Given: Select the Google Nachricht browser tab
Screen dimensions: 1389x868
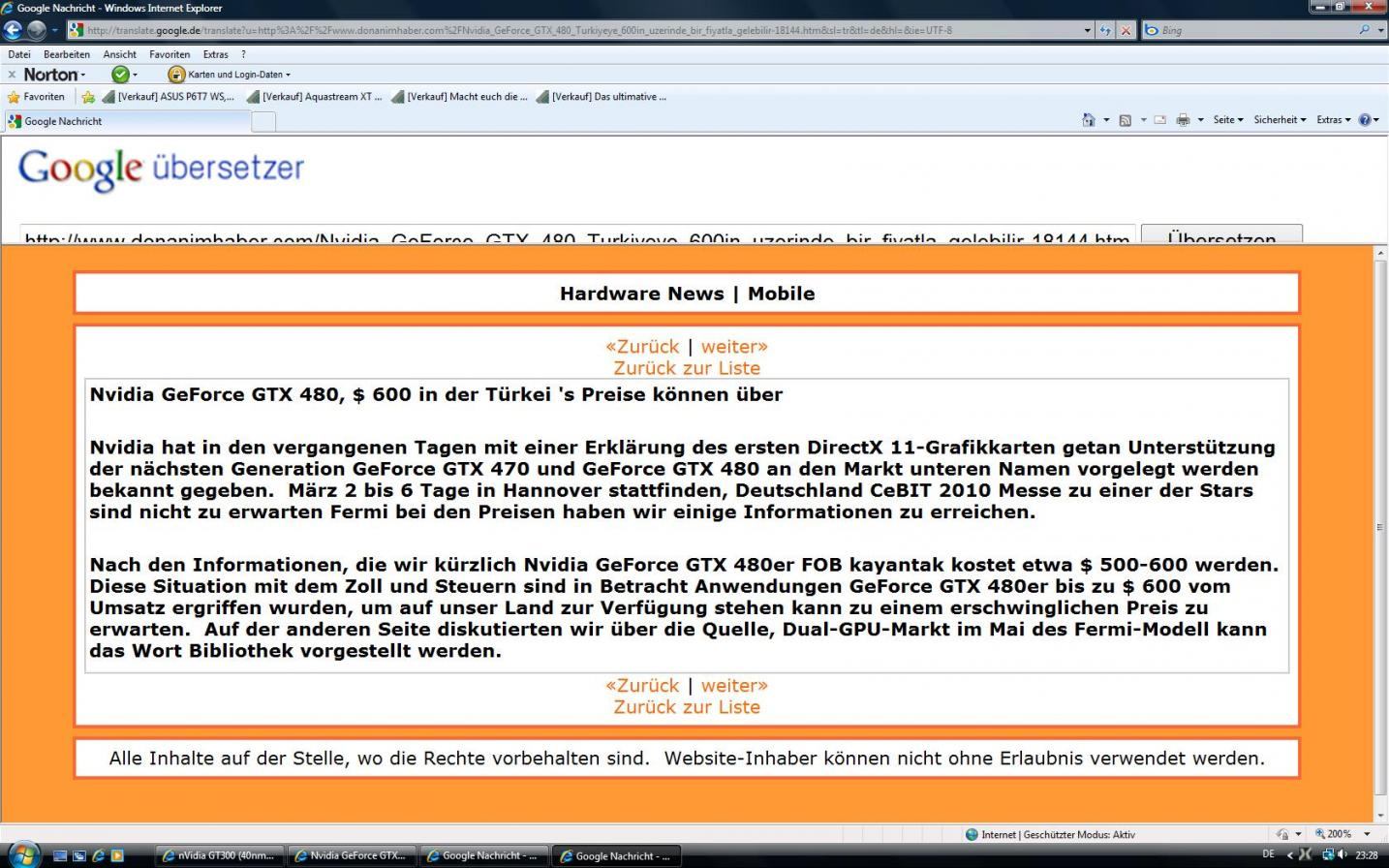Looking at the screenshot, I should click(126, 121).
